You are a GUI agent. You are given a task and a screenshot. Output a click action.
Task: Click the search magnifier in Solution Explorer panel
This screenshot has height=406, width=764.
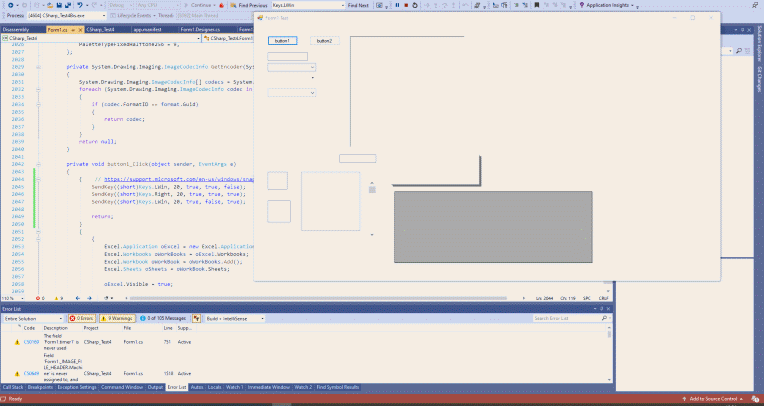[x=739, y=51]
